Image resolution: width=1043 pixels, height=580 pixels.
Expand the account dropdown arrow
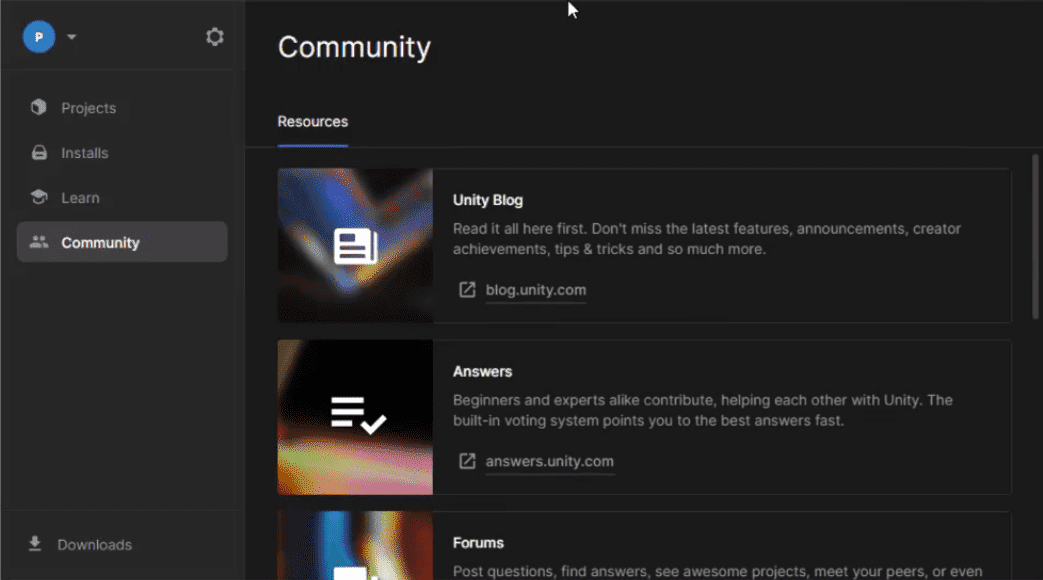click(72, 37)
